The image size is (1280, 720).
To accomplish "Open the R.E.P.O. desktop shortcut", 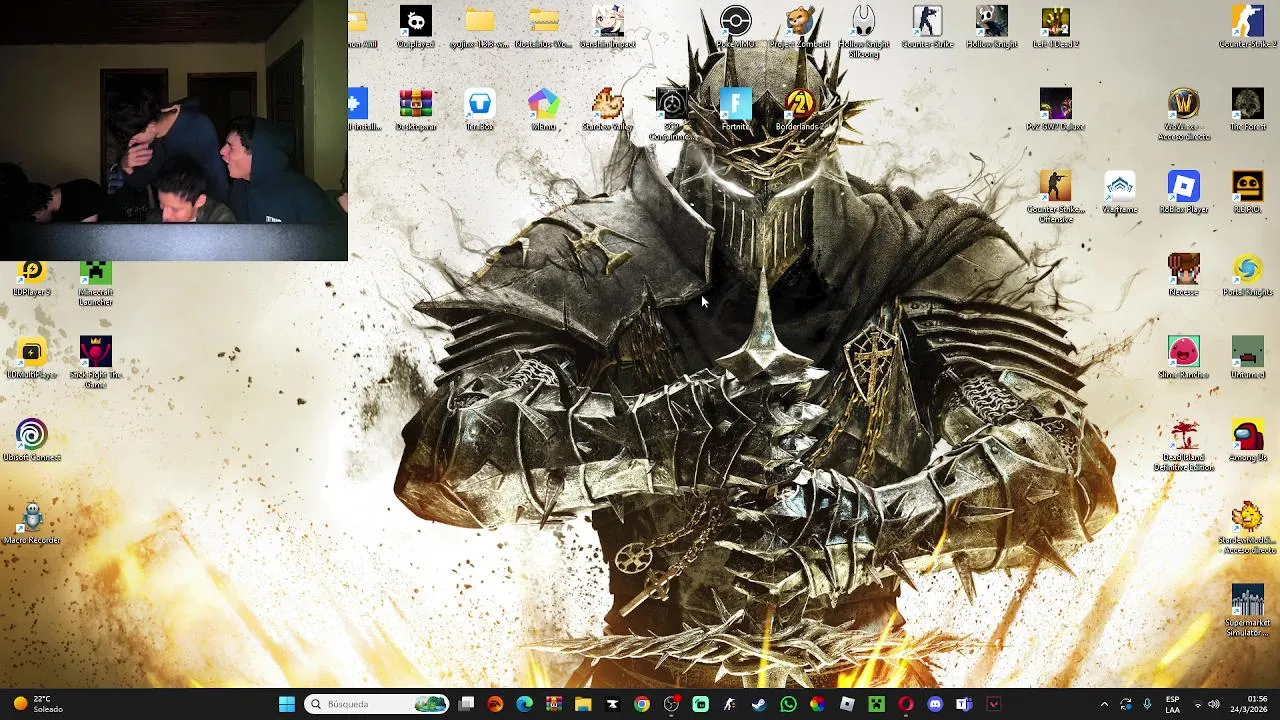I will point(1247,192).
